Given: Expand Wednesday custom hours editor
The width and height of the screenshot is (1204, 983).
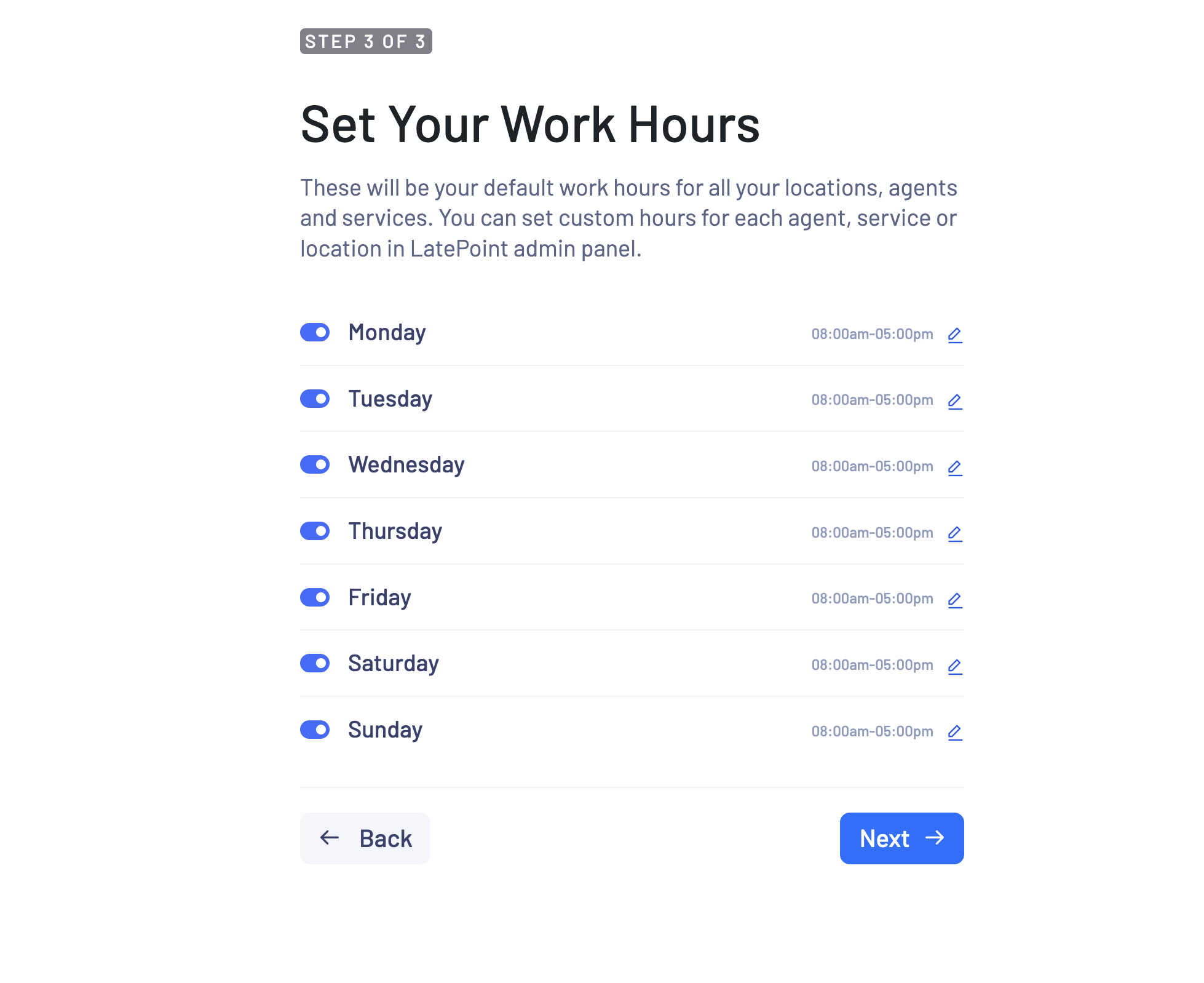Looking at the screenshot, I should coord(954,466).
